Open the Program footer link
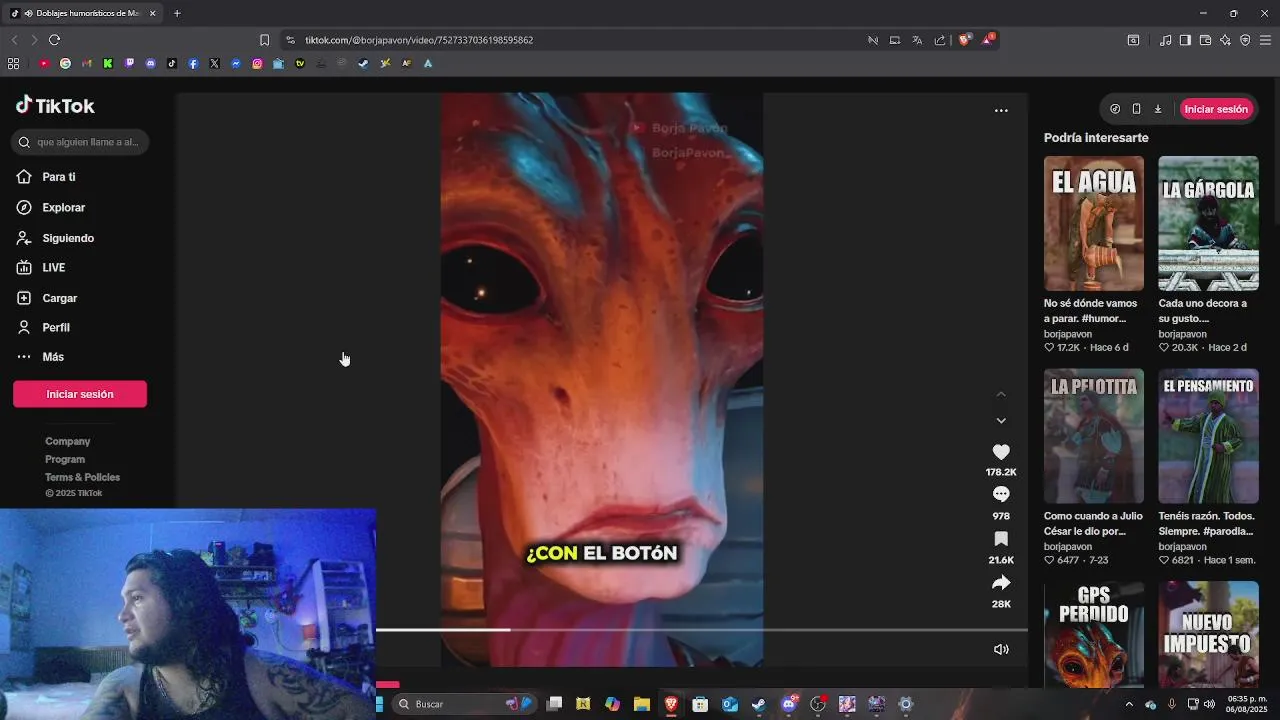 click(x=65, y=459)
